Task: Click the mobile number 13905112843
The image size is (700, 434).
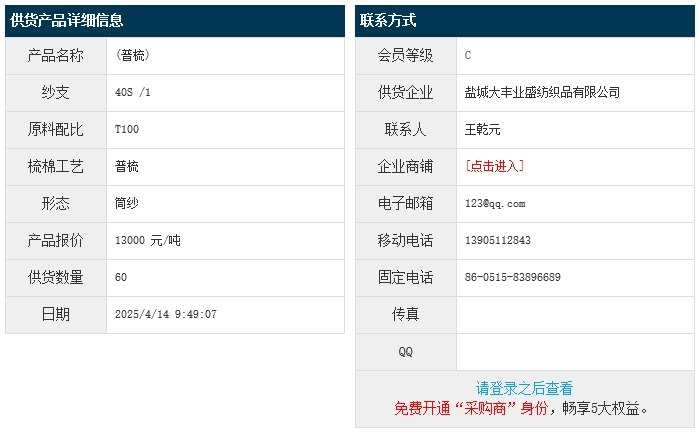Action: pos(498,240)
